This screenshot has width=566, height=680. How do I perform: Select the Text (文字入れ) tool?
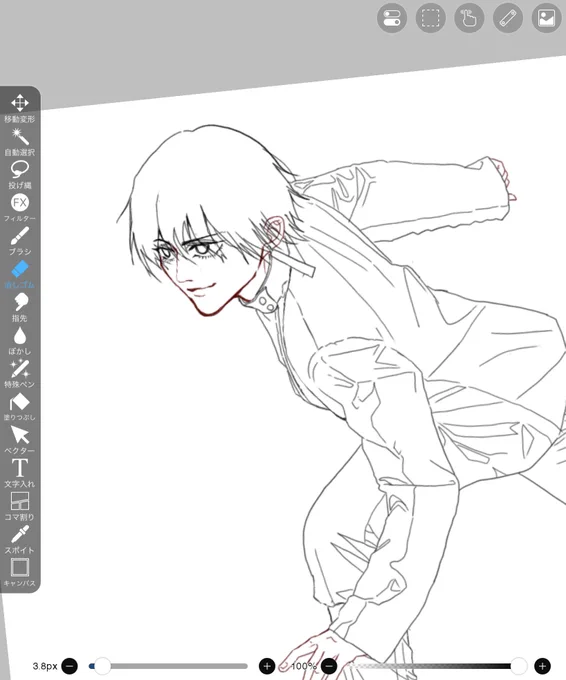click(x=20, y=473)
